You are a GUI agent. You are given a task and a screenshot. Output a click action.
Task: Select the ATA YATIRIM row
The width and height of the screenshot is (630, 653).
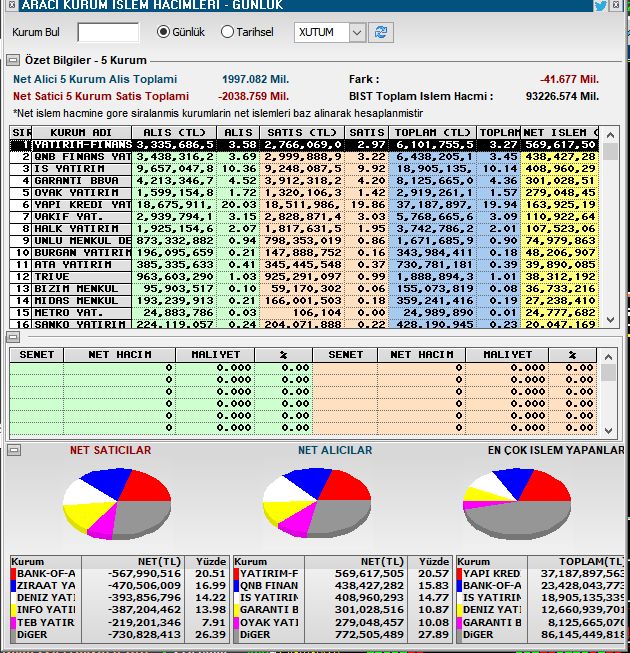pos(304,264)
